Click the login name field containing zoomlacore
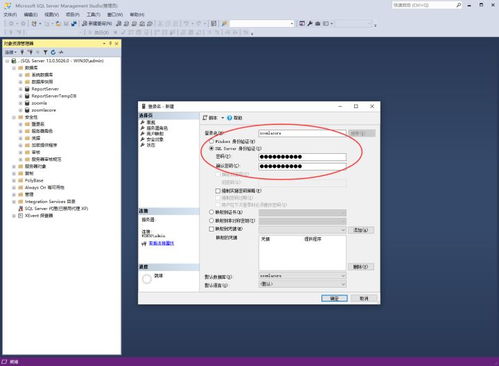Image resolution: width=499 pixels, height=366 pixels. (x=302, y=133)
